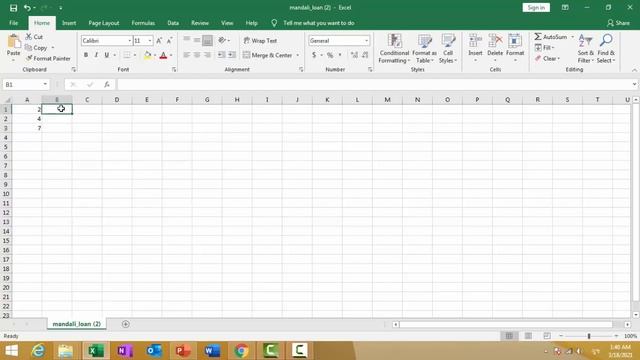Copy the selected cell
Viewport: 640px width, 360px height.
click(36, 48)
